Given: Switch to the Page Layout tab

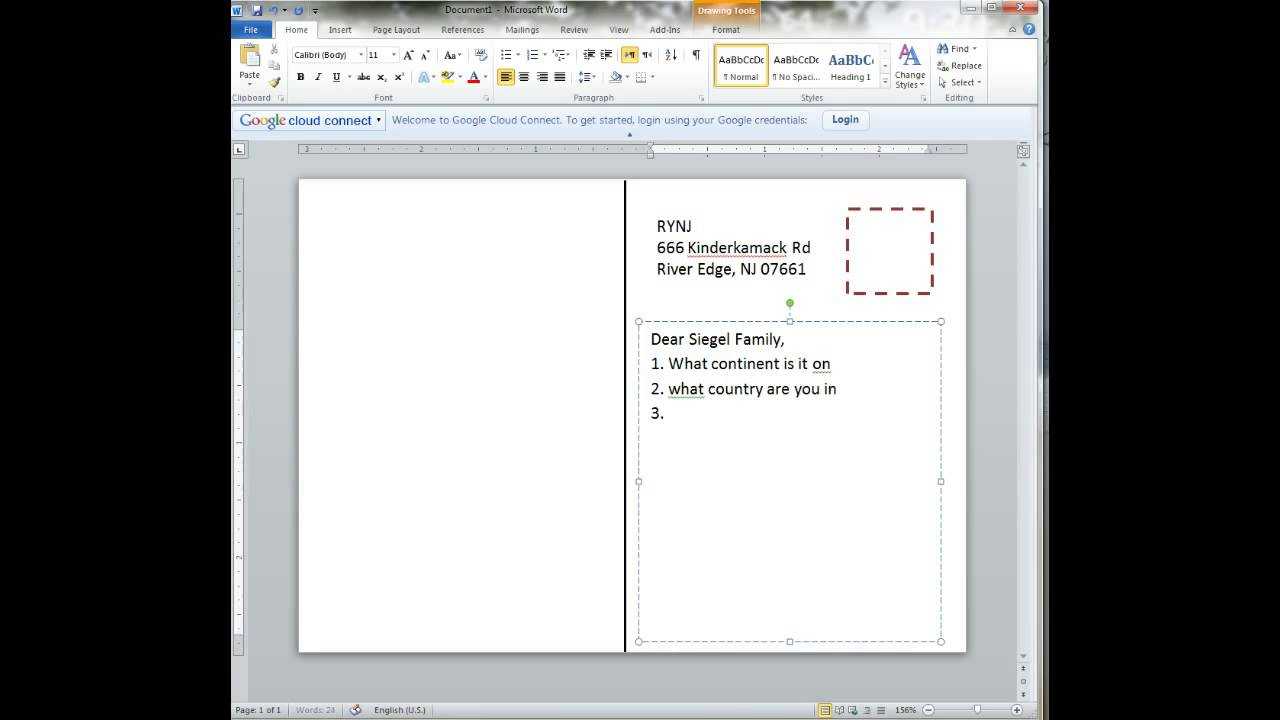Looking at the screenshot, I should (x=396, y=30).
